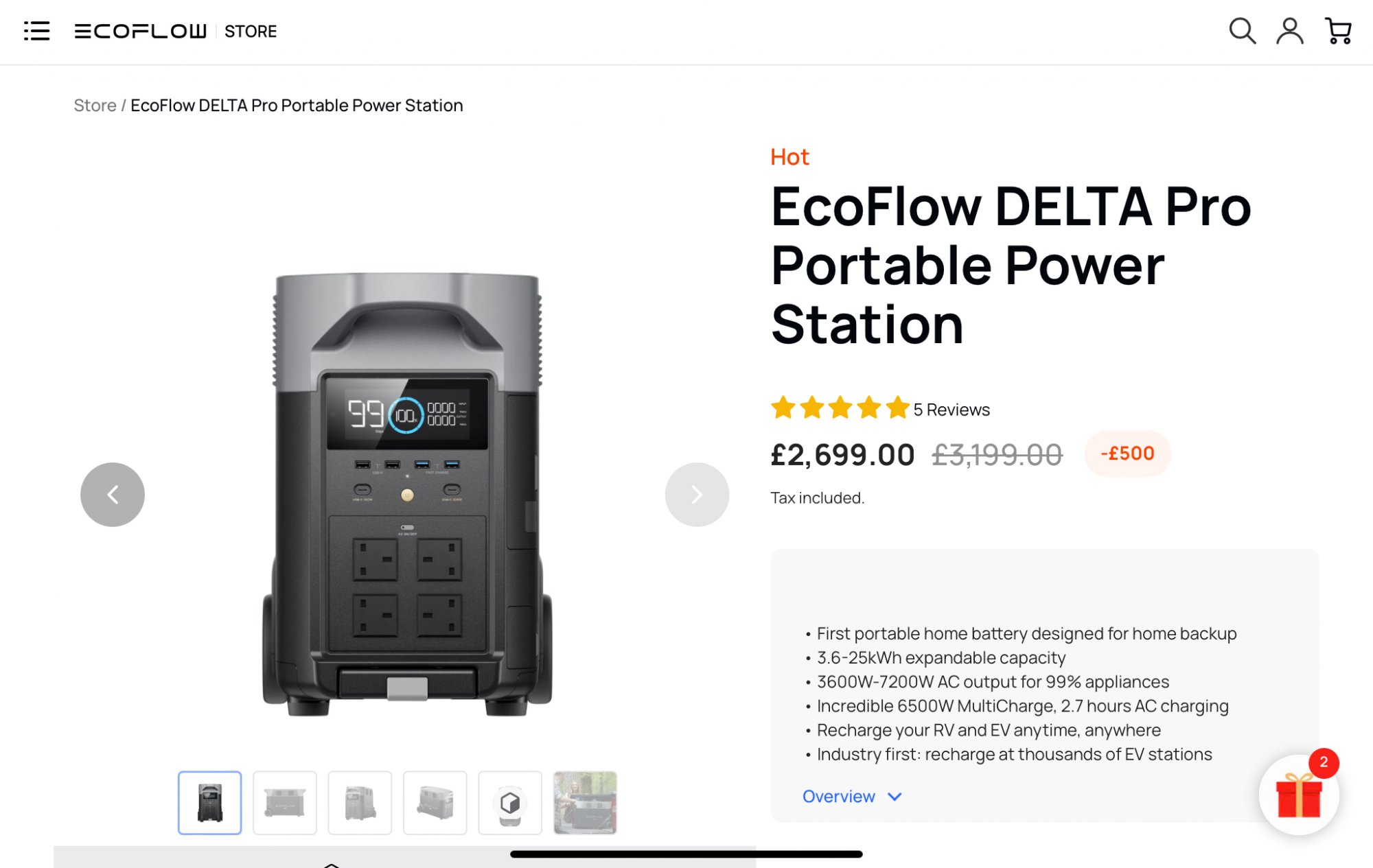Click the five-star rating
This screenshot has width=1373, height=868.
840,408
